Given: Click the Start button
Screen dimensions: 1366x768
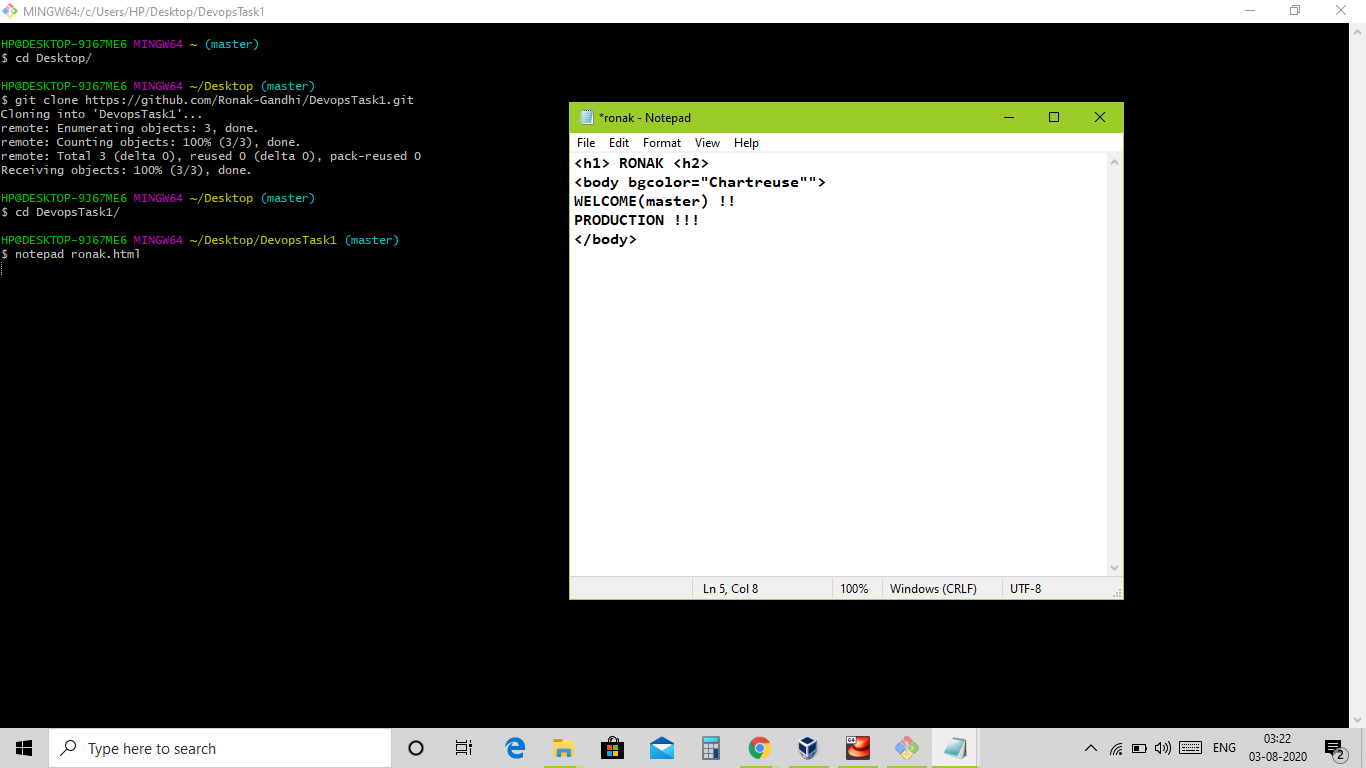Looking at the screenshot, I should pyautogui.click(x=23, y=747).
